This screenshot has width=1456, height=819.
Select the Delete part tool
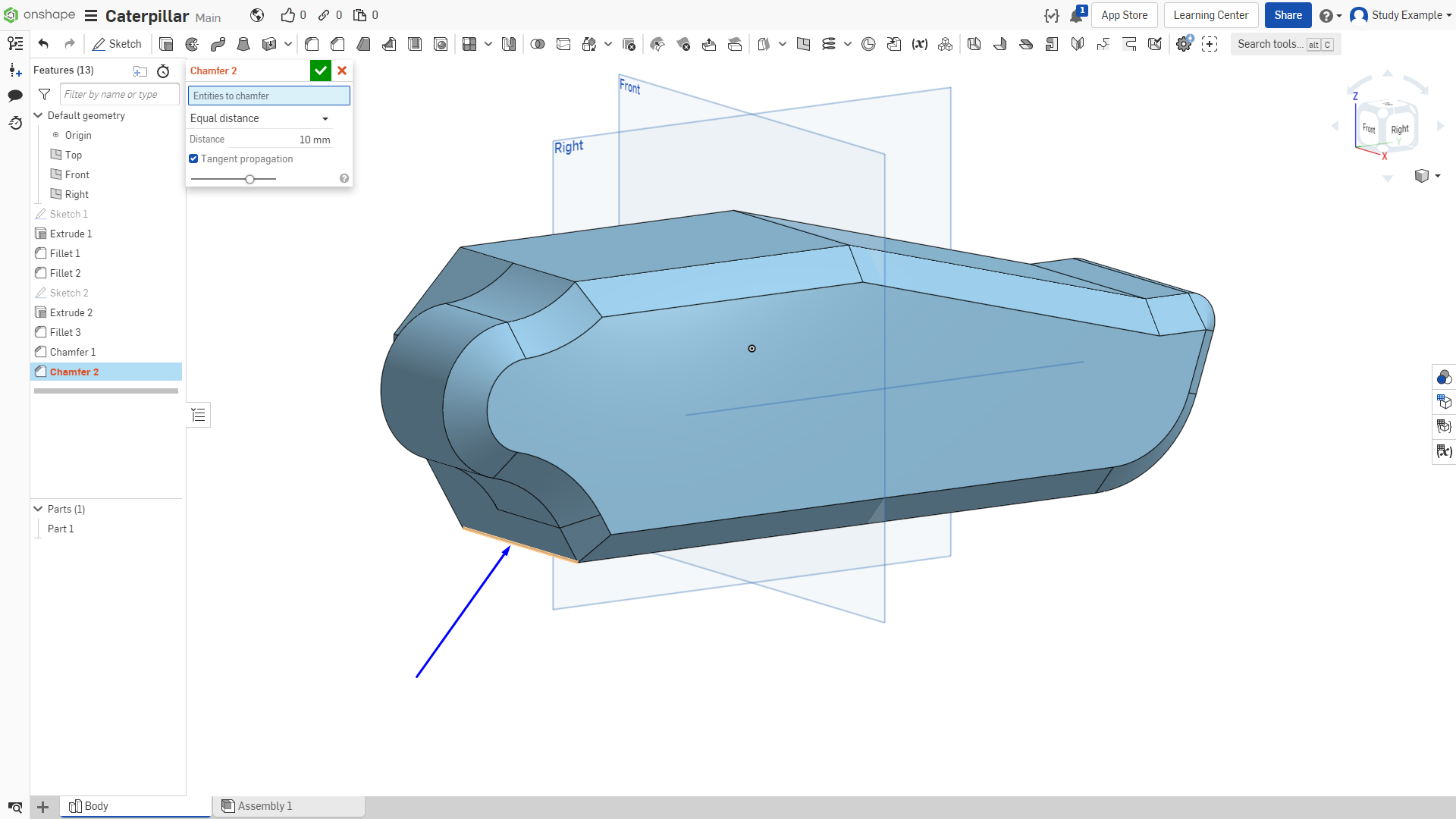[x=629, y=44]
